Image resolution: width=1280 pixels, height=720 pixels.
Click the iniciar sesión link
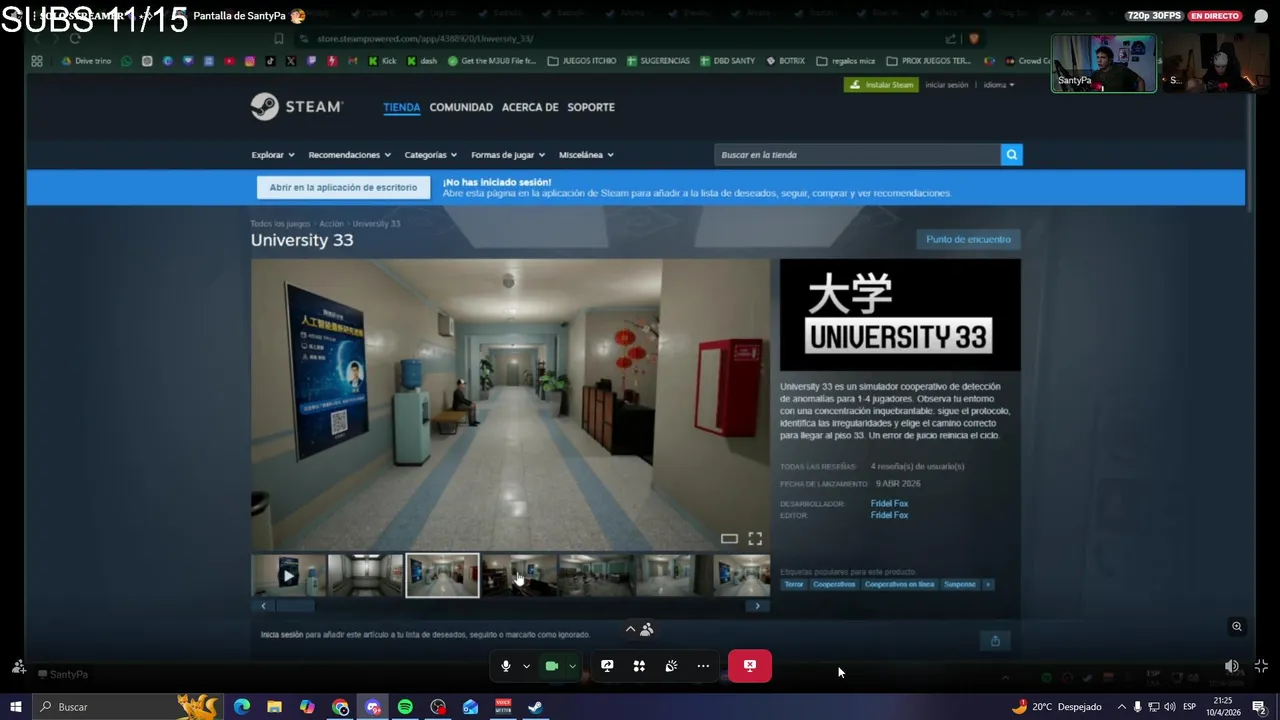pyautogui.click(x=946, y=85)
